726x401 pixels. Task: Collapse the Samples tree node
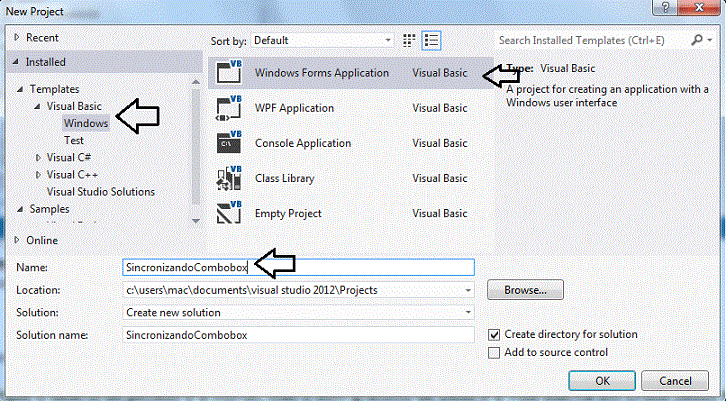coord(20,209)
